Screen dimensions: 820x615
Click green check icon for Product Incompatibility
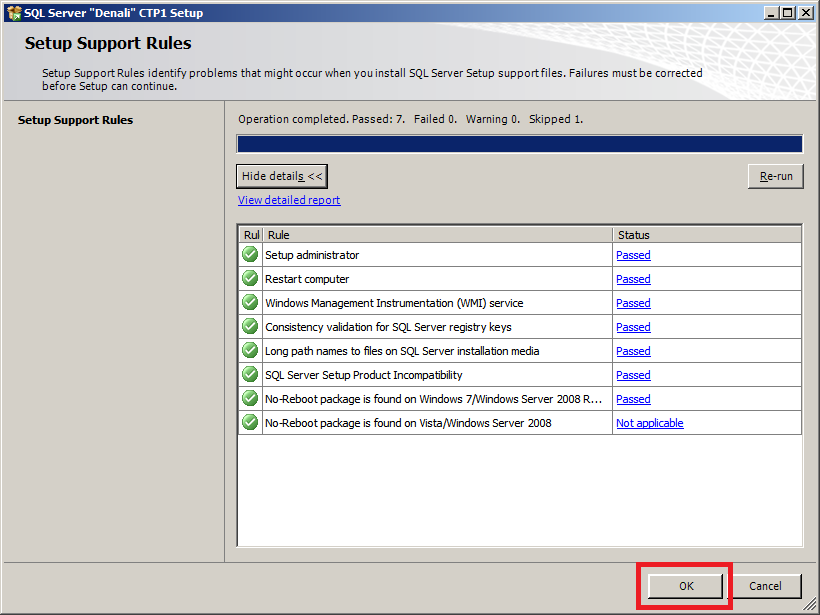point(250,374)
